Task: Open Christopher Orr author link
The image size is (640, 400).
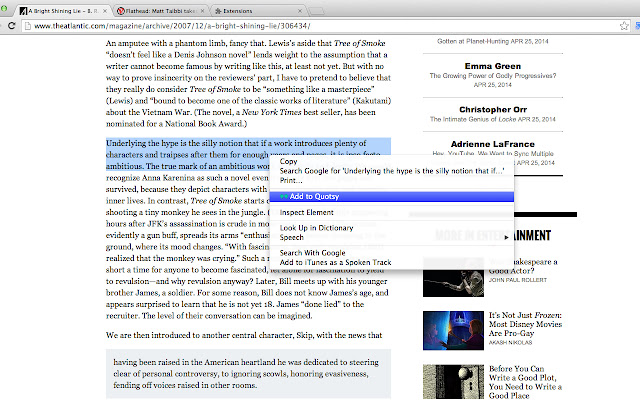Action: coord(493,109)
